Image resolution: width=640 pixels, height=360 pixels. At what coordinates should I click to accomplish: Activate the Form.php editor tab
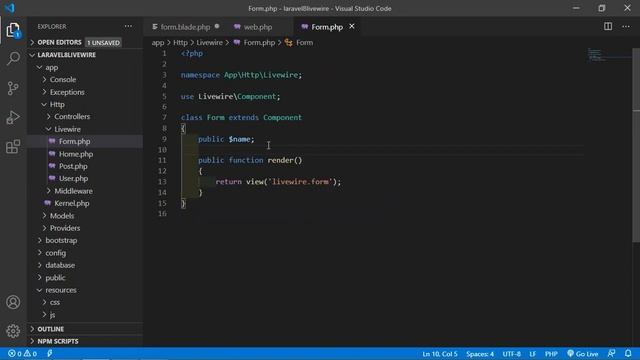327,27
